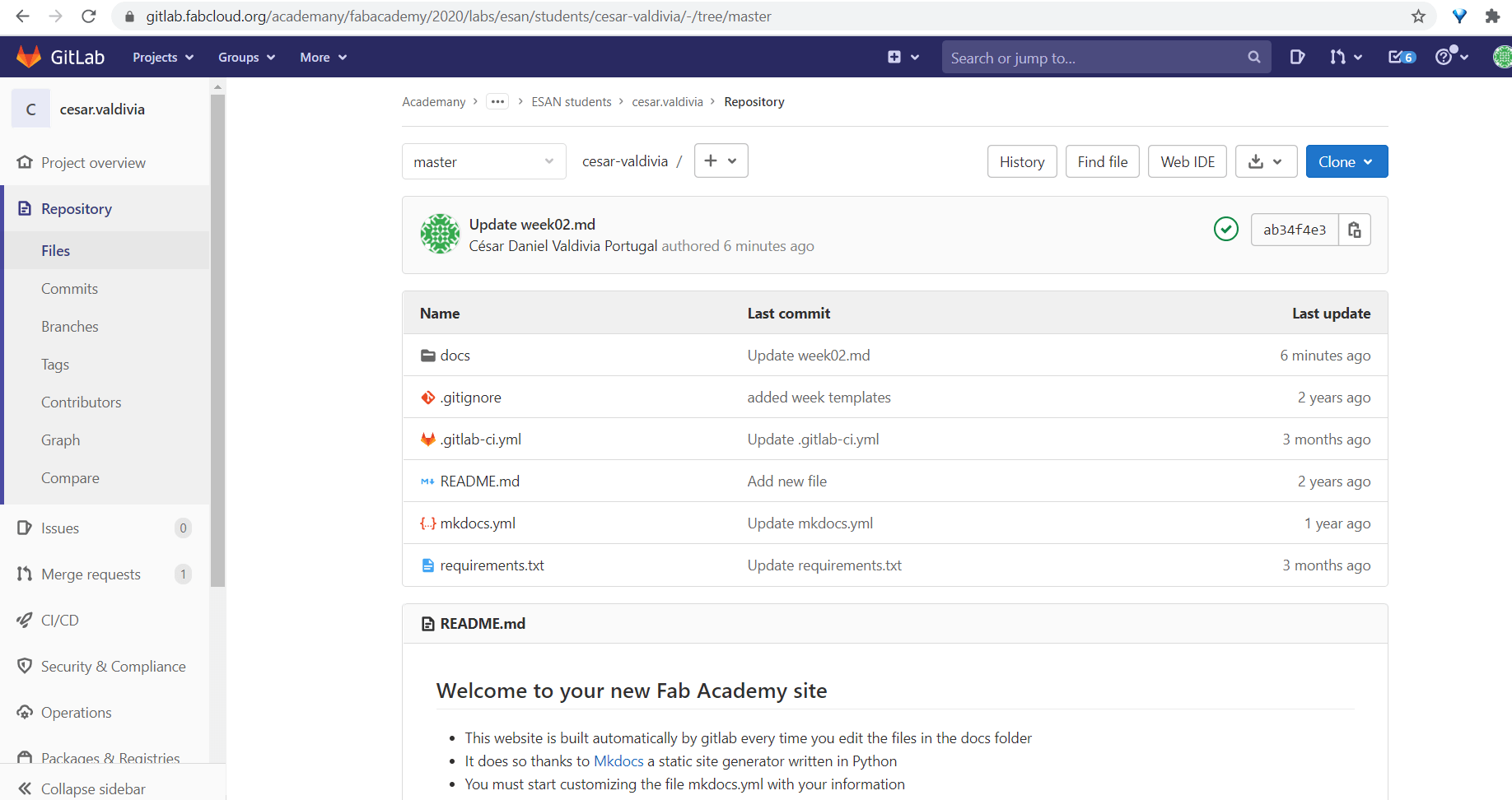Open merge requests icon in top navbar

1346,57
